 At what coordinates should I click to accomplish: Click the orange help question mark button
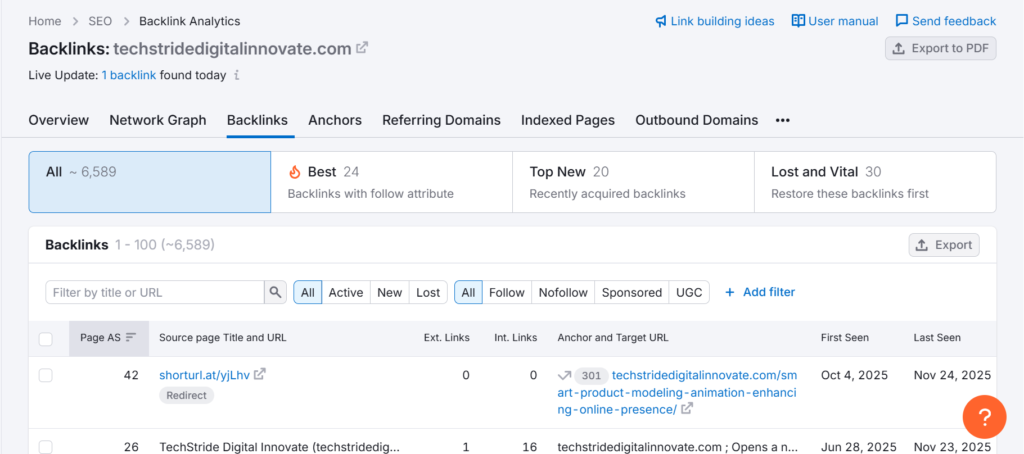(x=983, y=416)
